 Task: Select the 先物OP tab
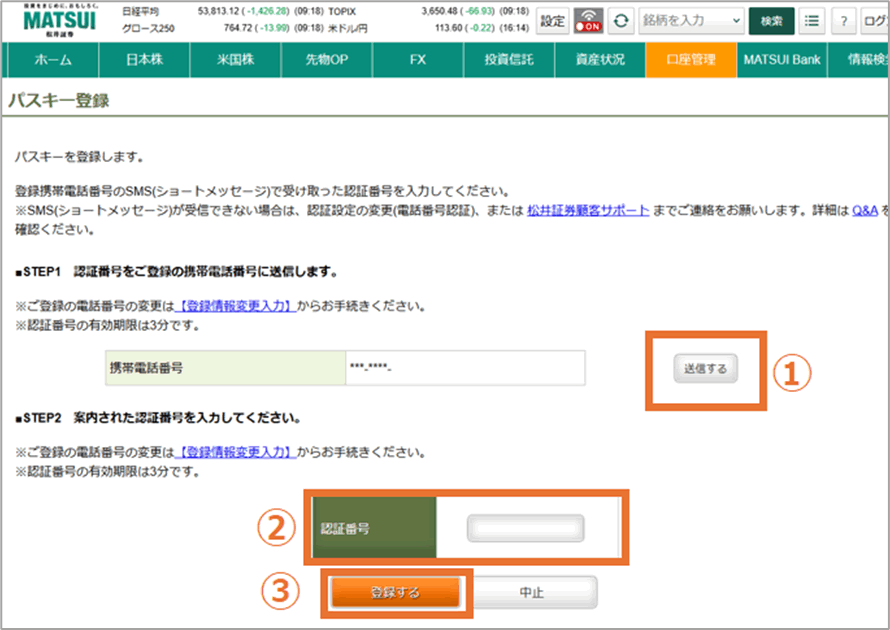pyautogui.click(x=326, y=60)
